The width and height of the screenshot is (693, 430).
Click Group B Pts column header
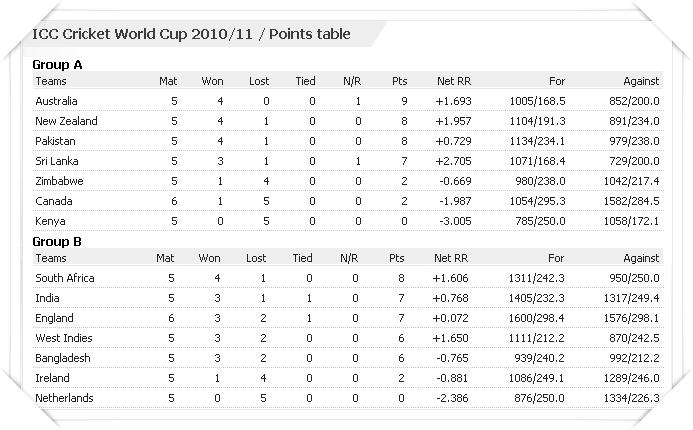pos(396,258)
